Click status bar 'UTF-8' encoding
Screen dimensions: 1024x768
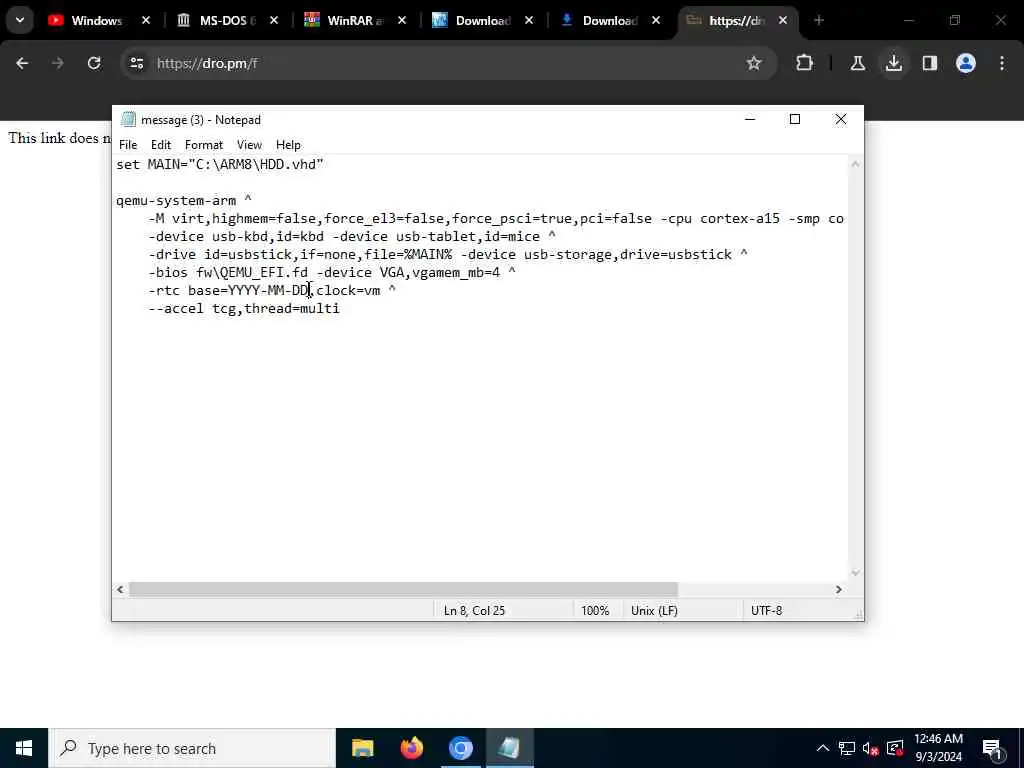pos(767,611)
